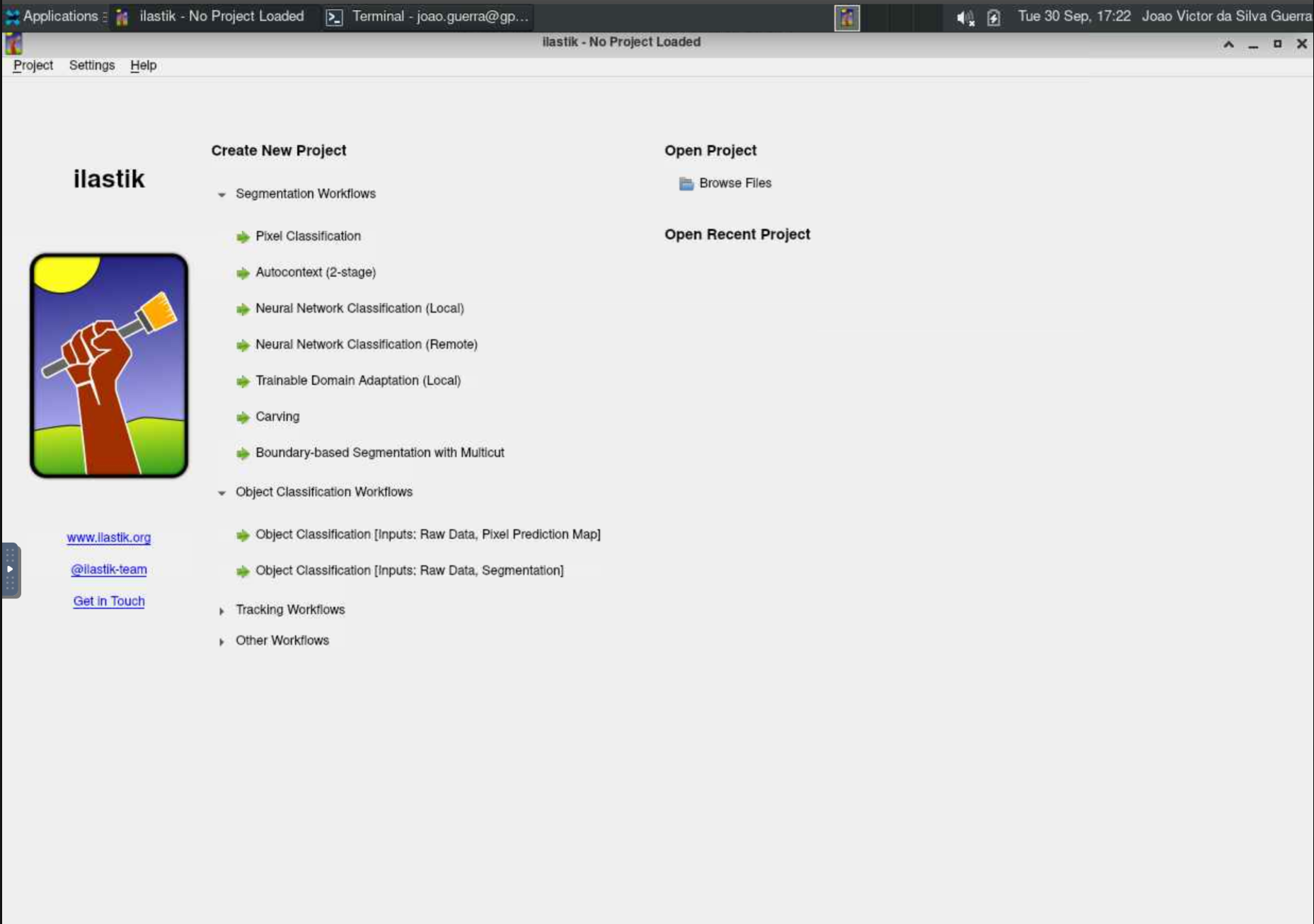Viewport: 1314px width, 924px height.
Task: Click green arrow beside Autocontext (2-stage)
Action: click(243, 273)
